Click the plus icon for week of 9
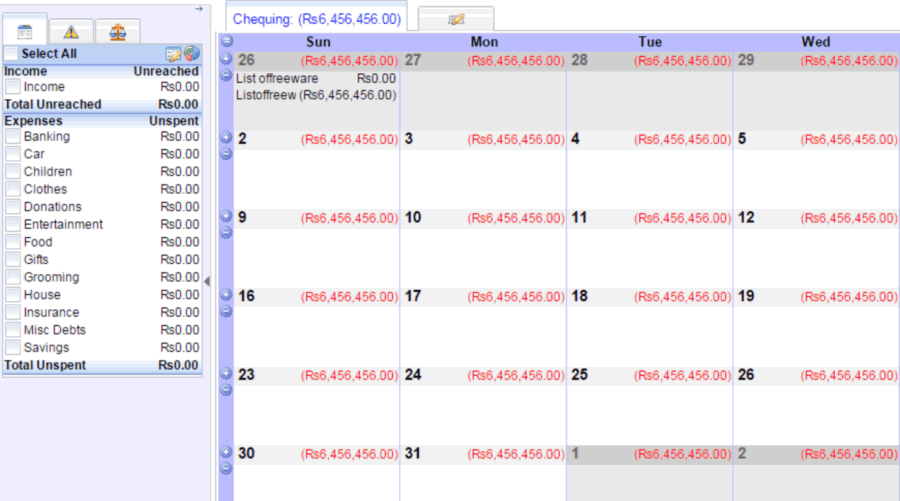The width and height of the screenshot is (900, 501). click(226, 216)
